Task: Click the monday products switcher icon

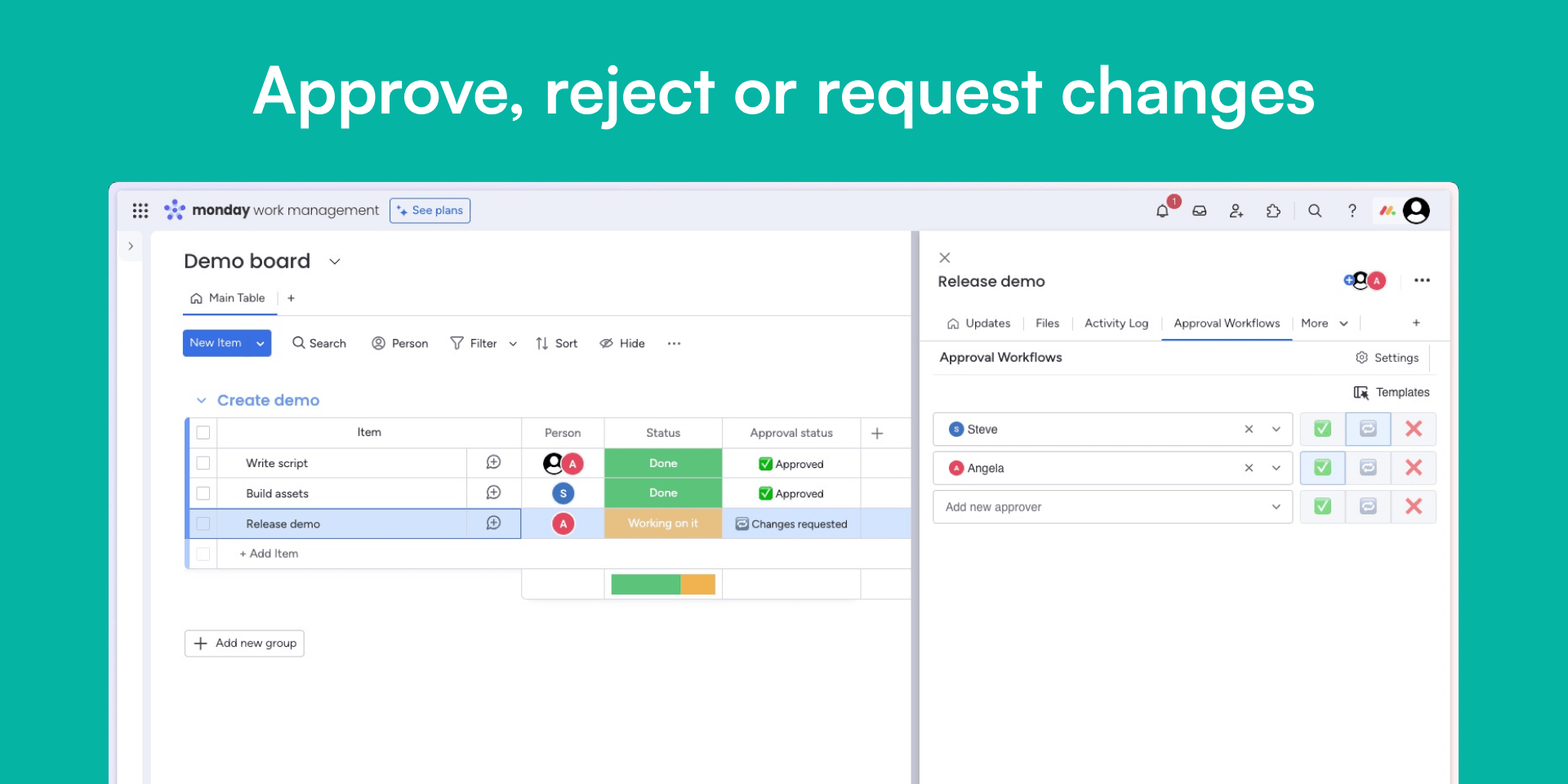Action: (x=1387, y=211)
